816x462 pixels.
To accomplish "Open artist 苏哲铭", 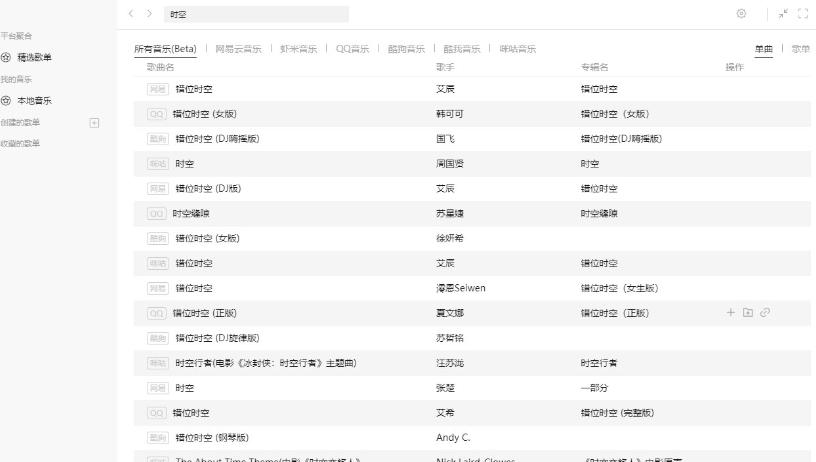I will (x=450, y=338).
